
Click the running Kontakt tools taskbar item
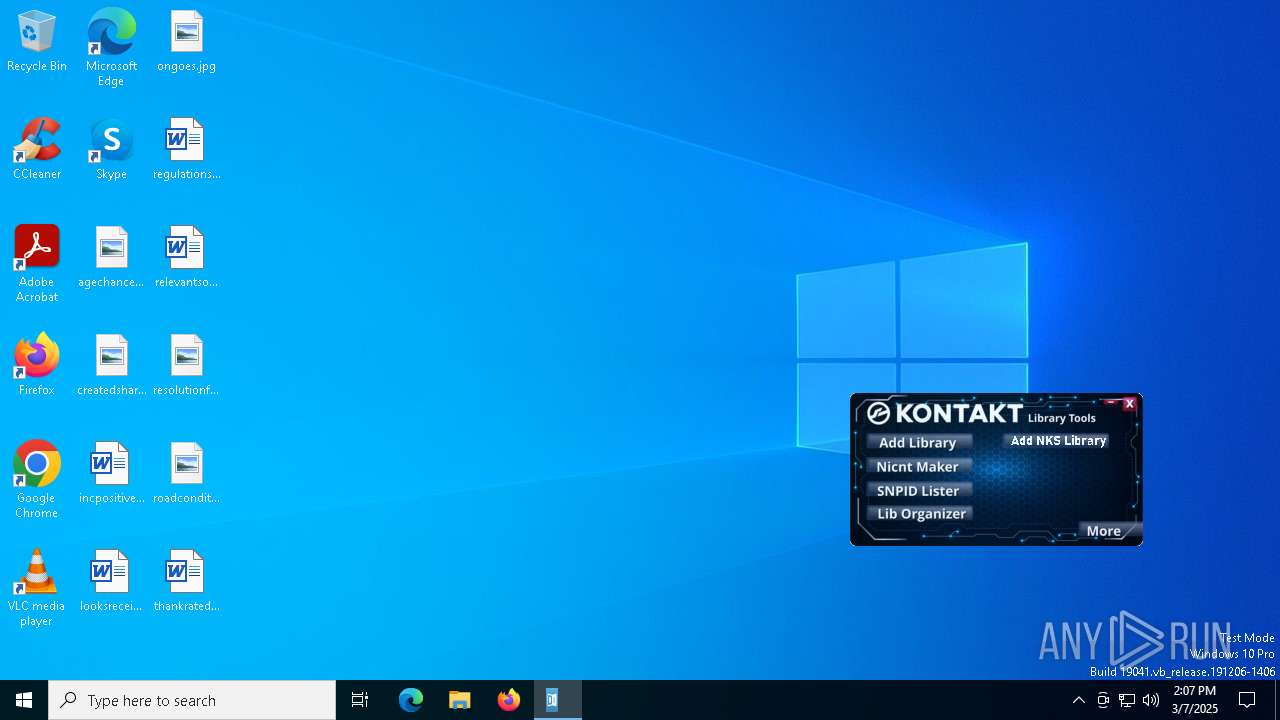point(557,700)
